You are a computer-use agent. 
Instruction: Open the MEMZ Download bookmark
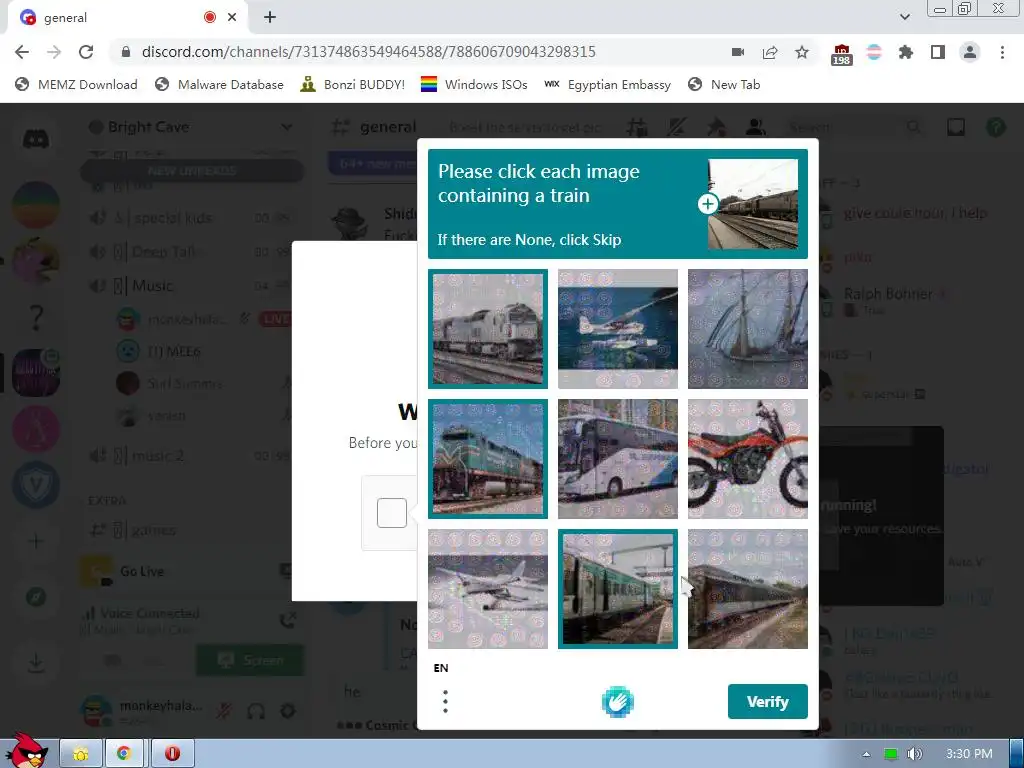point(76,84)
